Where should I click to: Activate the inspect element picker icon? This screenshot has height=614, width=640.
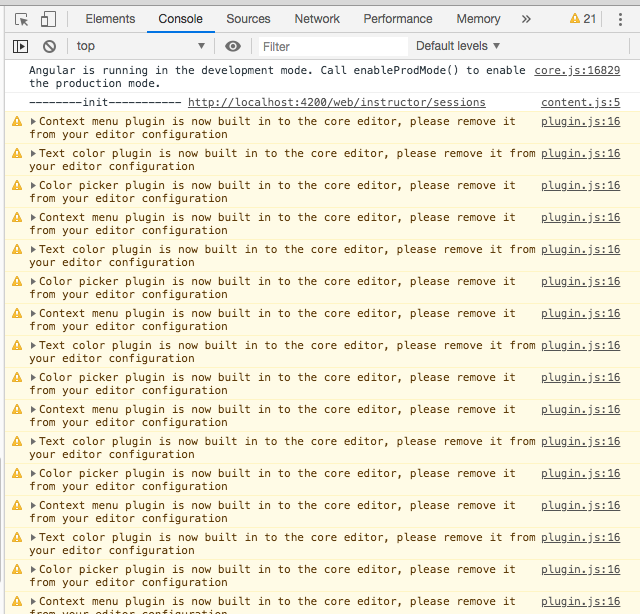pyautogui.click(x=21, y=19)
